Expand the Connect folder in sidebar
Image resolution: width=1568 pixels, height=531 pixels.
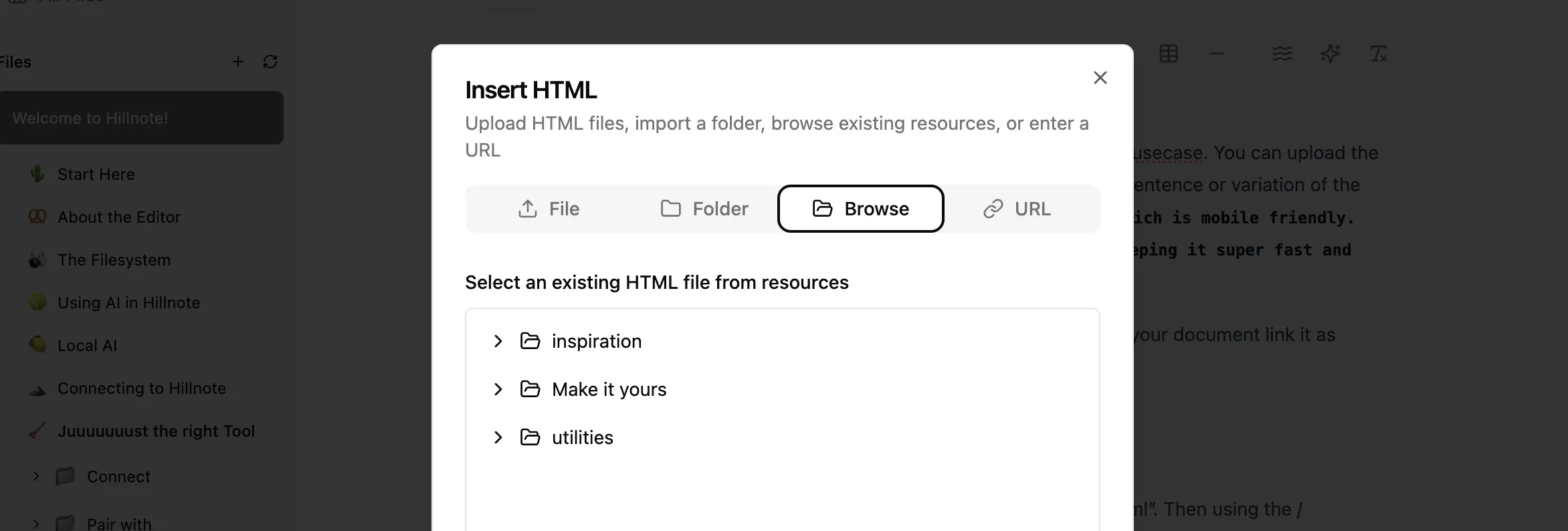(x=36, y=477)
